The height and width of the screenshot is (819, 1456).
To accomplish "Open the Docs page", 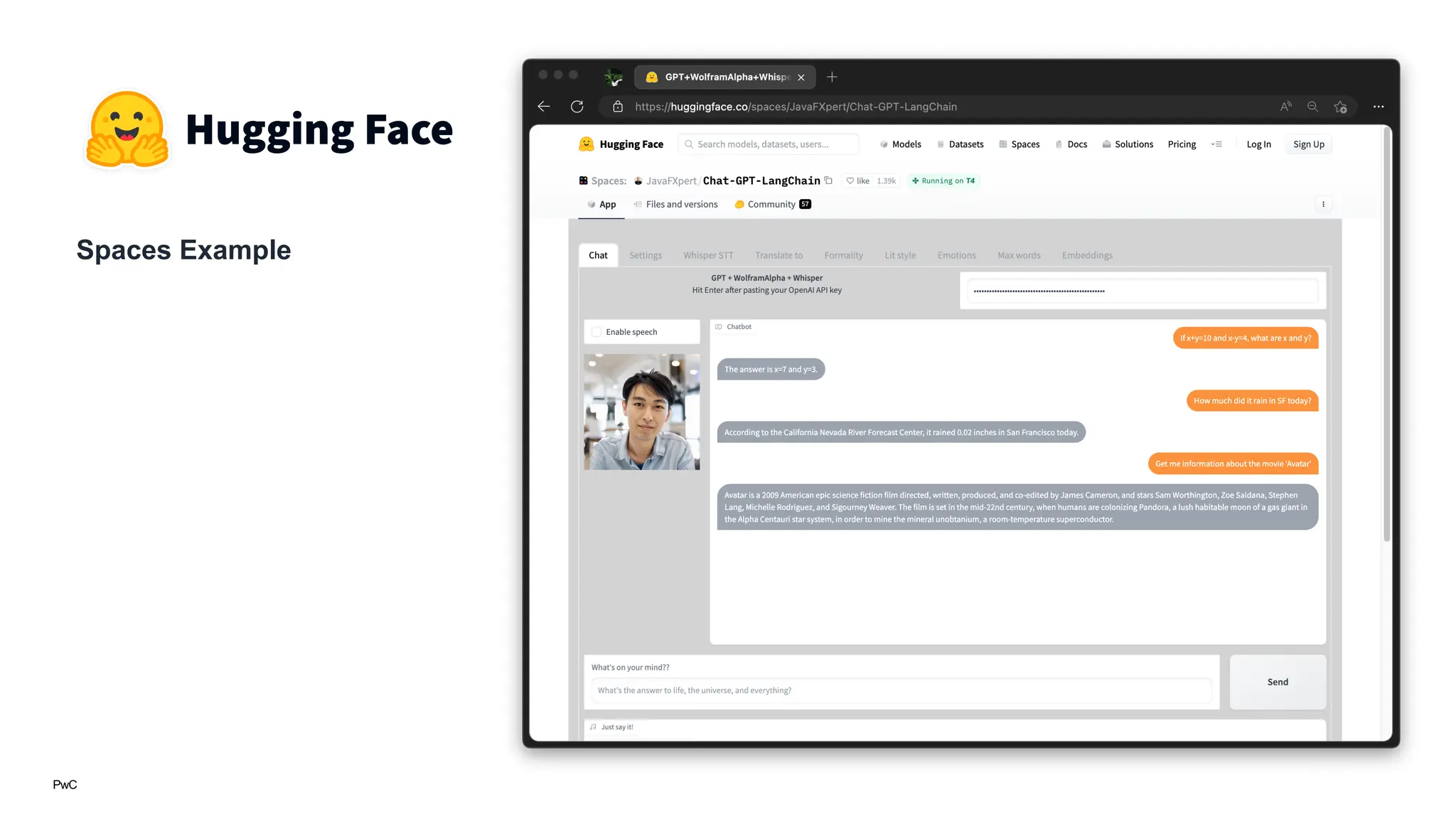I will (x=1071, y=144).
